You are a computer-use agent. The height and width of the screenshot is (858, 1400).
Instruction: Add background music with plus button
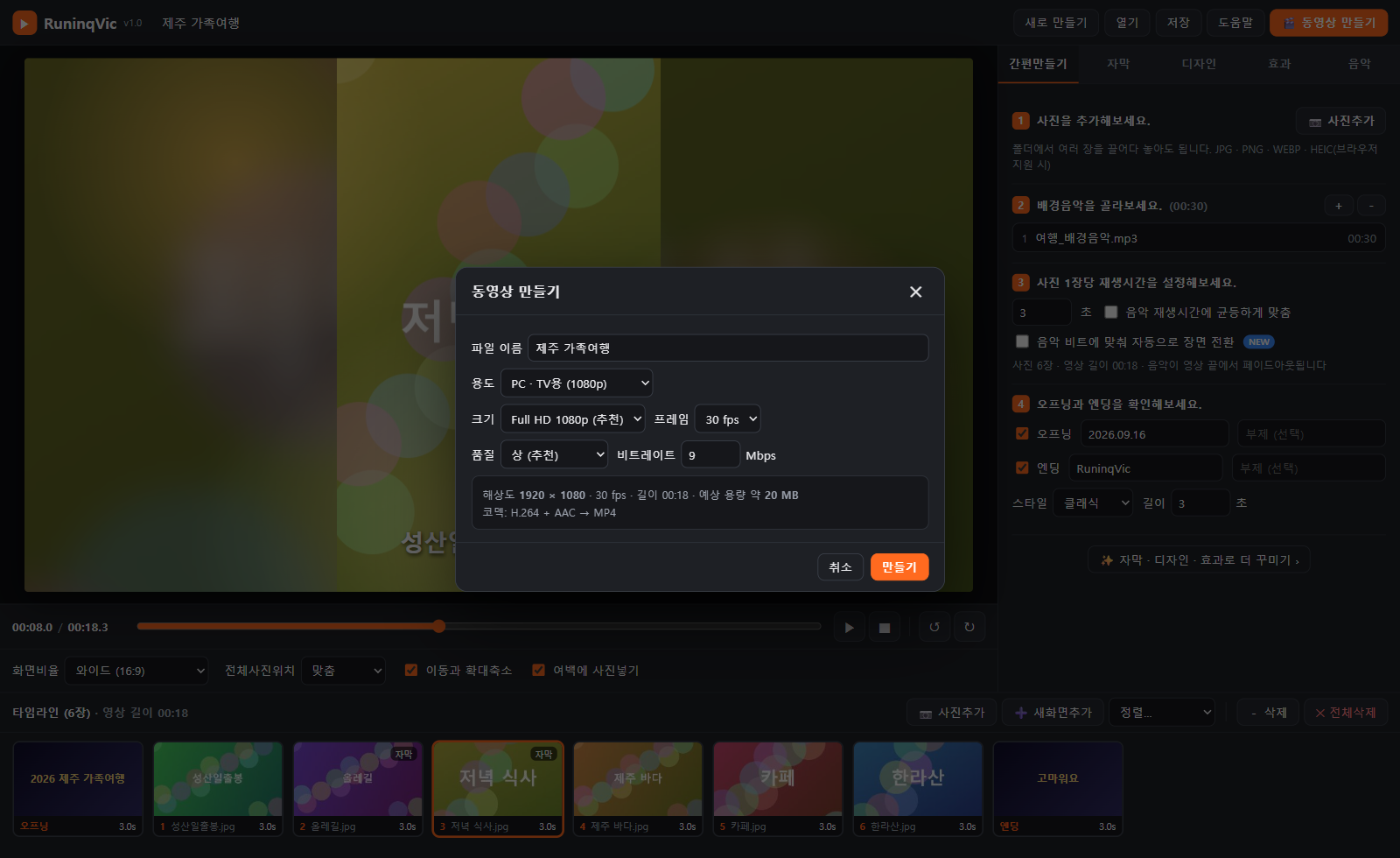pos(1338,206)
